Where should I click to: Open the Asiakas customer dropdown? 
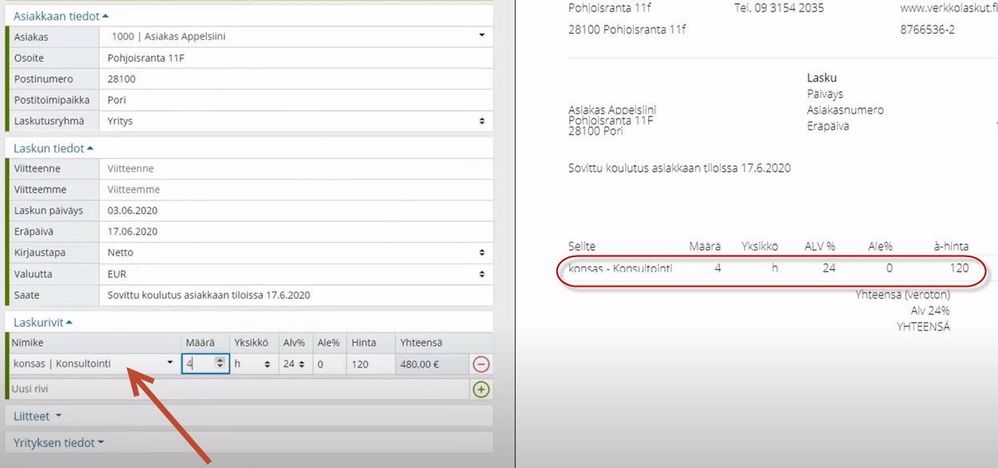296,36
